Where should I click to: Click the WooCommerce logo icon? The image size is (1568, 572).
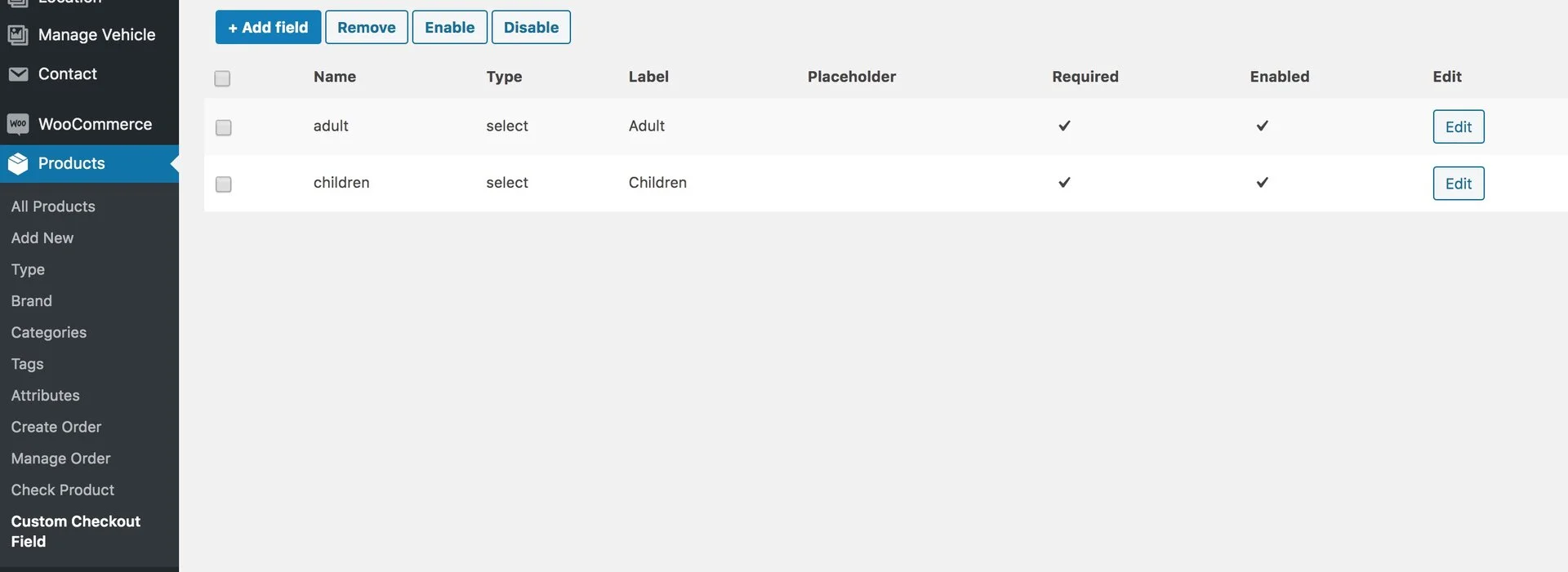[18, 124]
